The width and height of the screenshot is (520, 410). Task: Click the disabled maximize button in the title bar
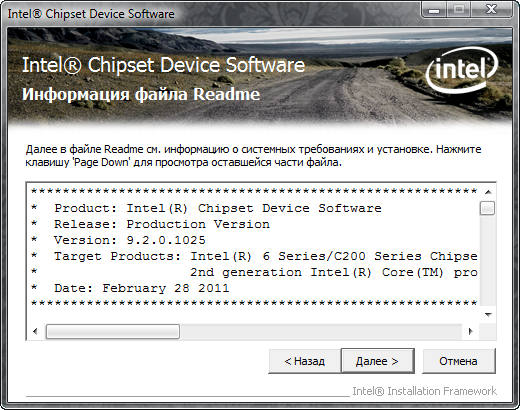(x=459, y=10)
